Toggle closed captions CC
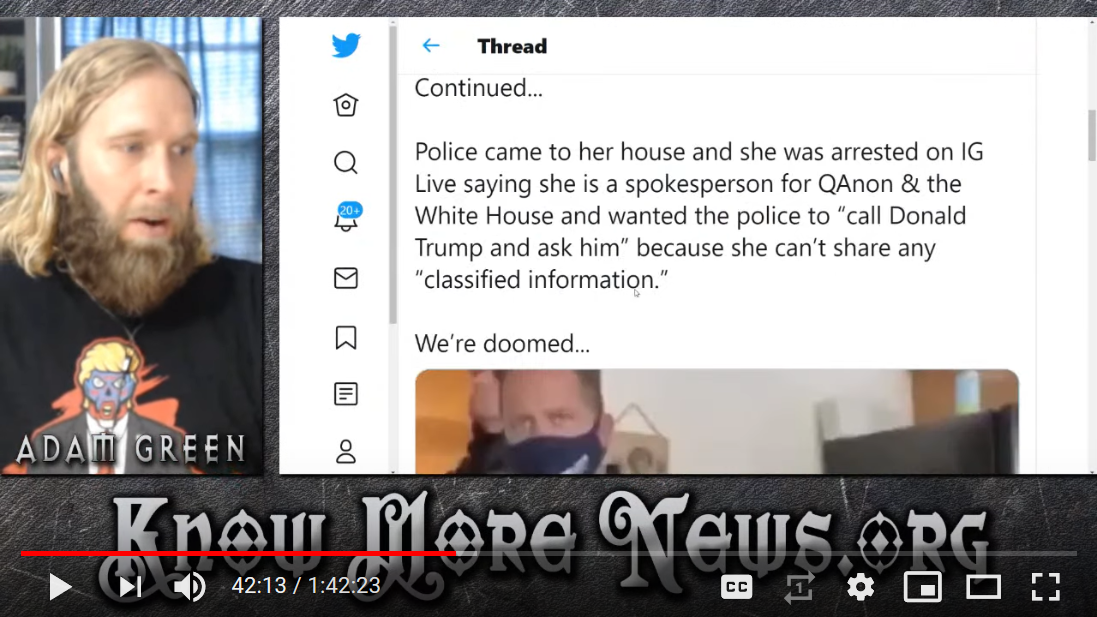Viewport: 1097px width, 617px height. click(x=737, y=587)
